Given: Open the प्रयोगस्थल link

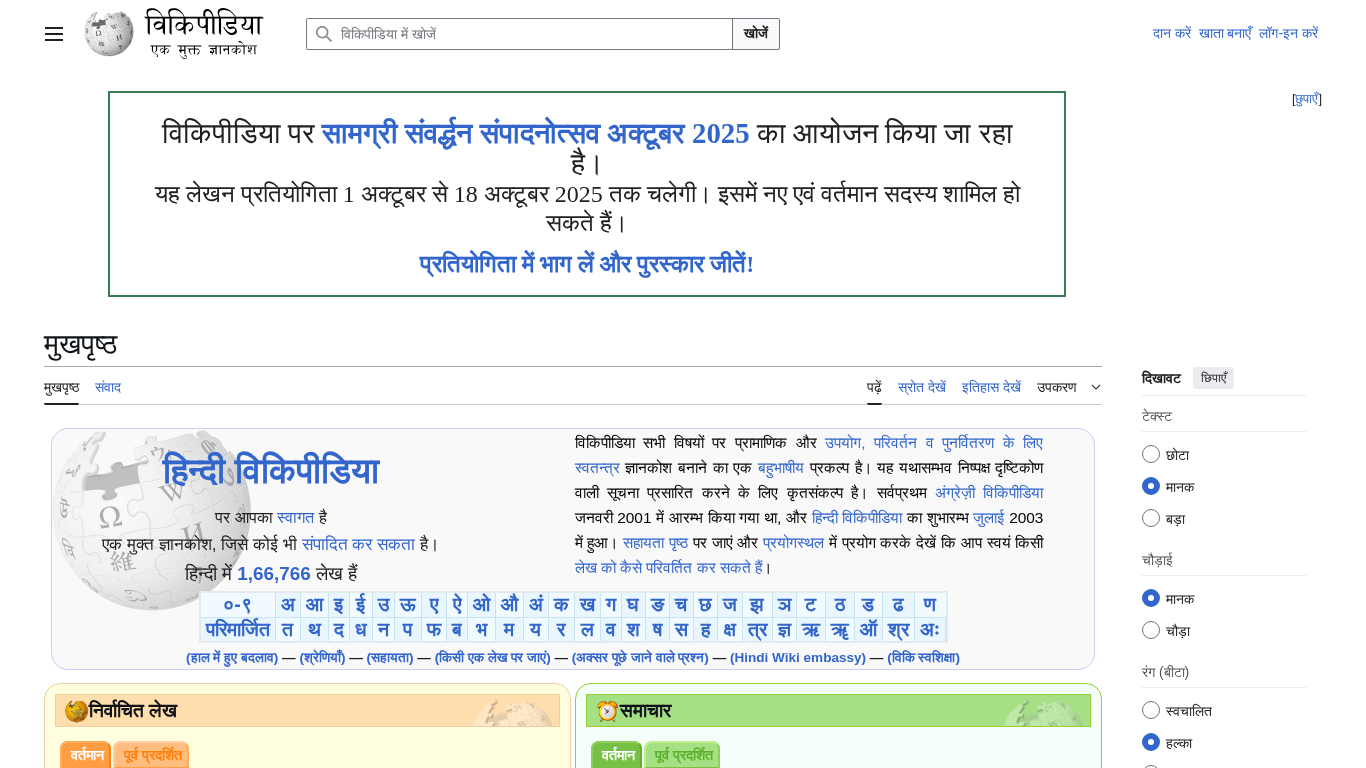Looking at the screenshot, I should [x=793, y=543].
